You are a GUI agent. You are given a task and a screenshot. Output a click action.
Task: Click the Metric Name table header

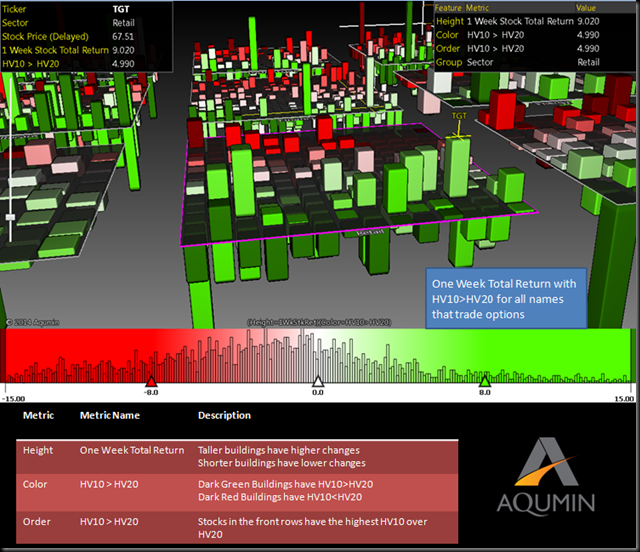click(x=110, y=416)
